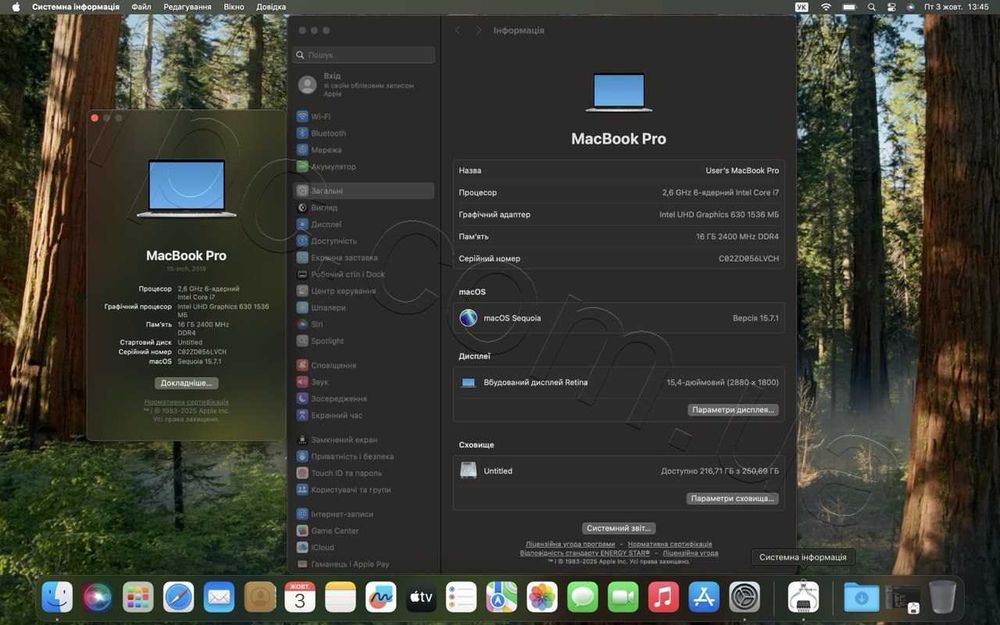Click the serial number C02ZD056LVCH in settings
1000x625 pixels.
click(x=749, y=259)
